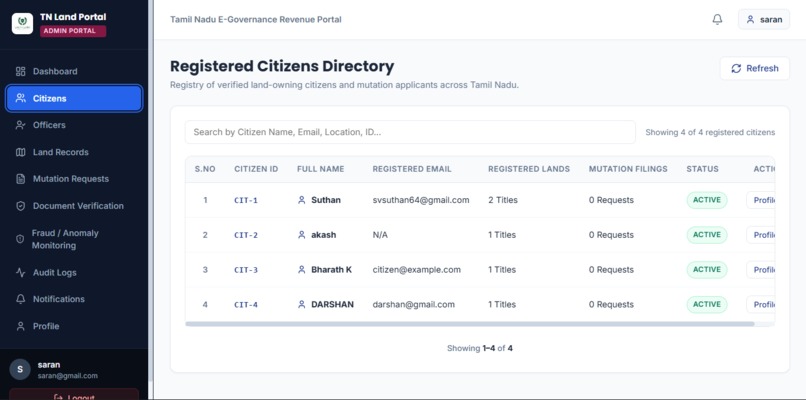Click the ACTIVE status badge for Suthan

coord(707,200)
